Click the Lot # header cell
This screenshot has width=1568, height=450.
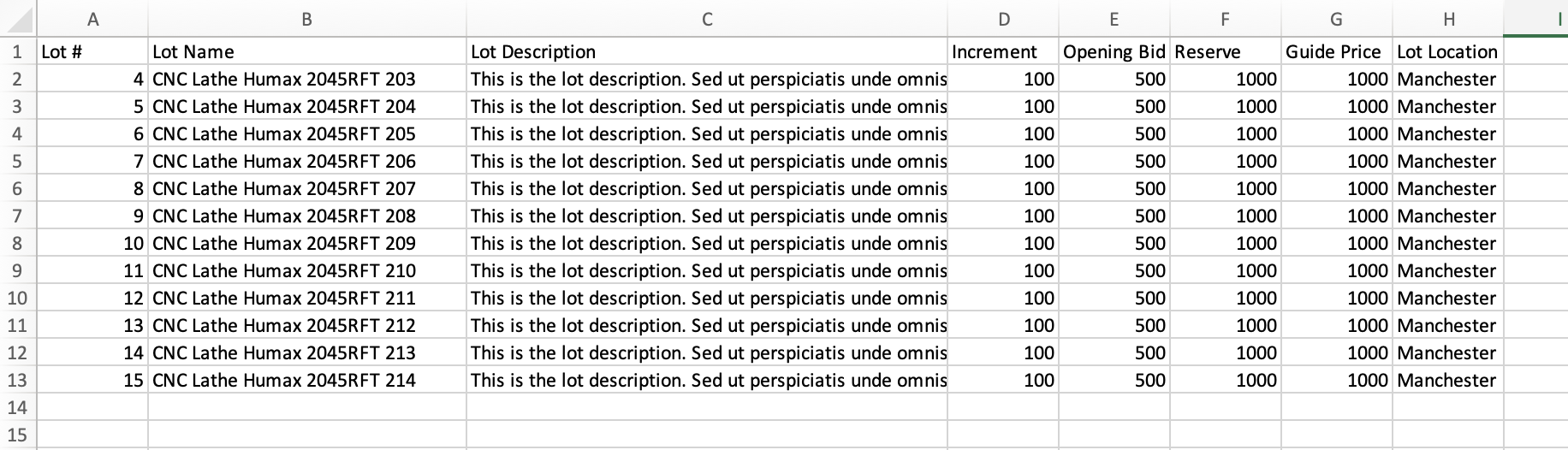click(x=92, y=52)
